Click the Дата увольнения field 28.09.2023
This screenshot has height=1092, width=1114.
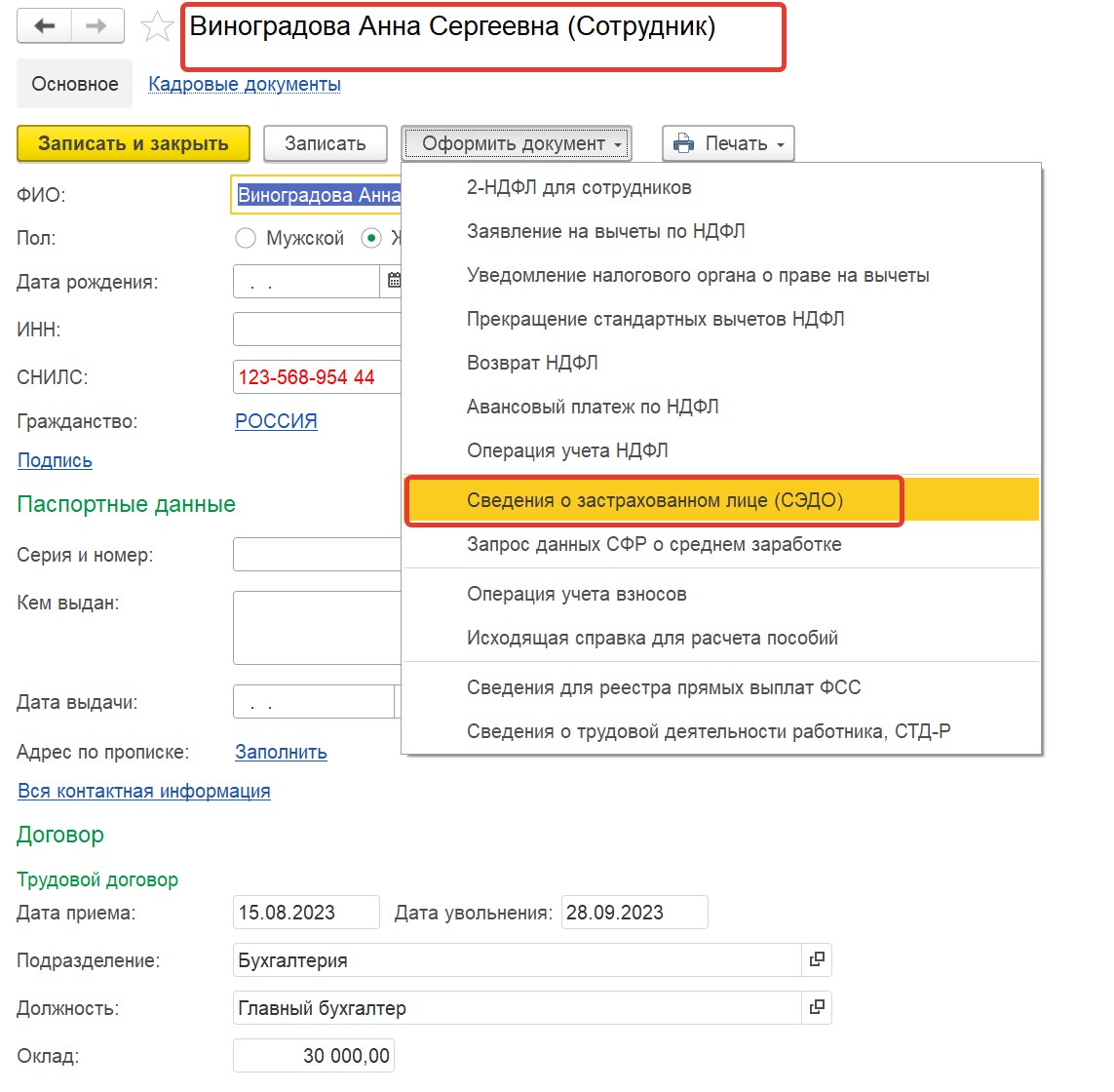pos(634,913)
